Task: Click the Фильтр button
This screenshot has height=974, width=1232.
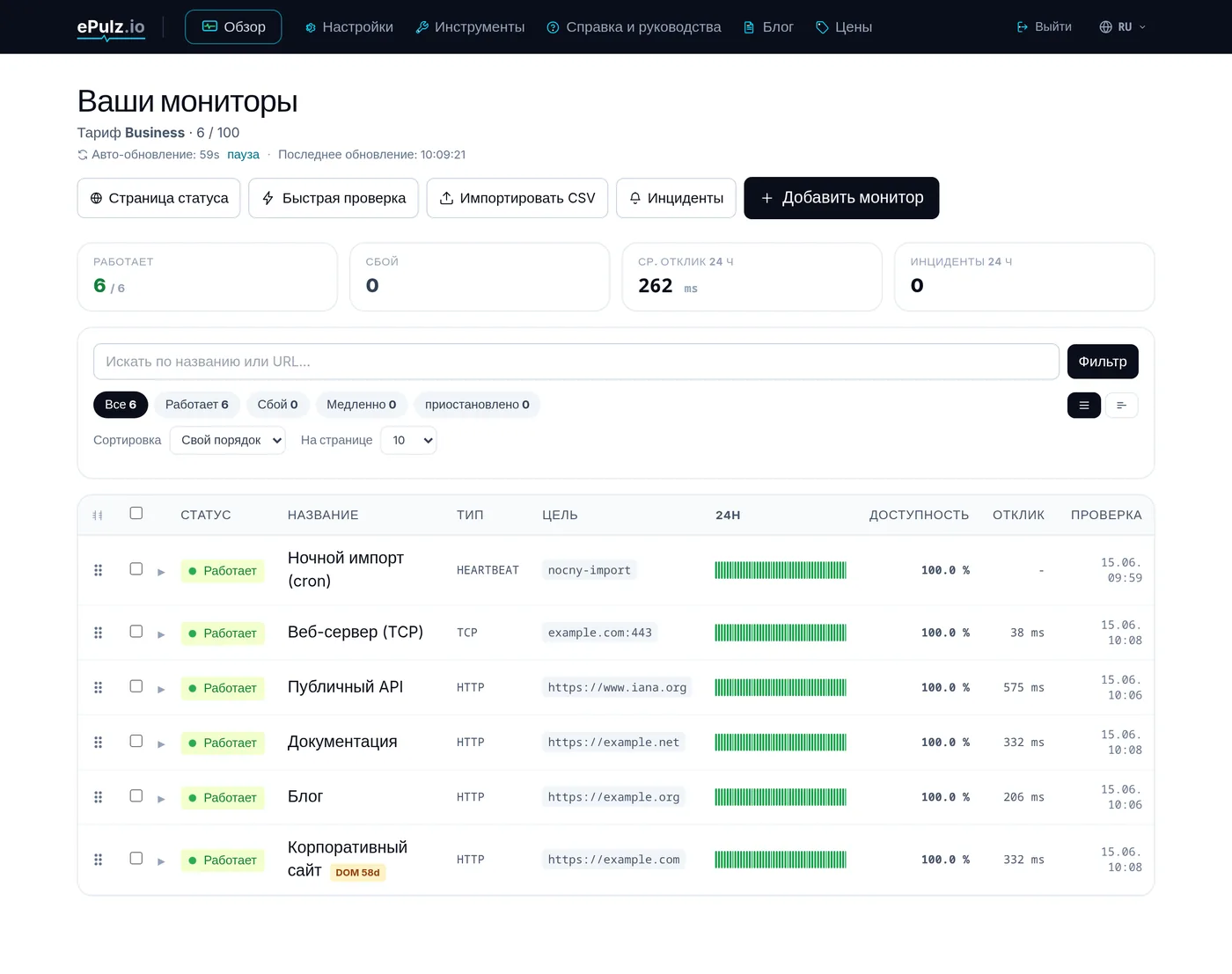Action: [1103, 362]
